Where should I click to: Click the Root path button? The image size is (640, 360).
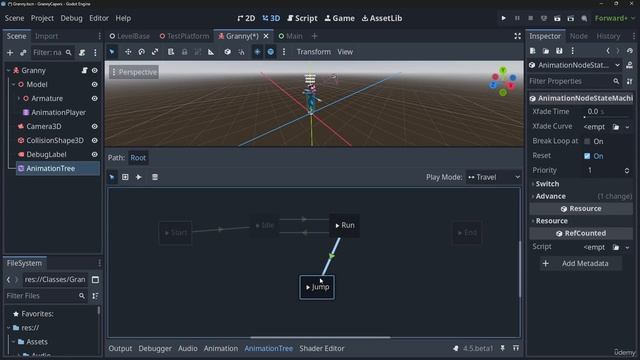point(138,158)
